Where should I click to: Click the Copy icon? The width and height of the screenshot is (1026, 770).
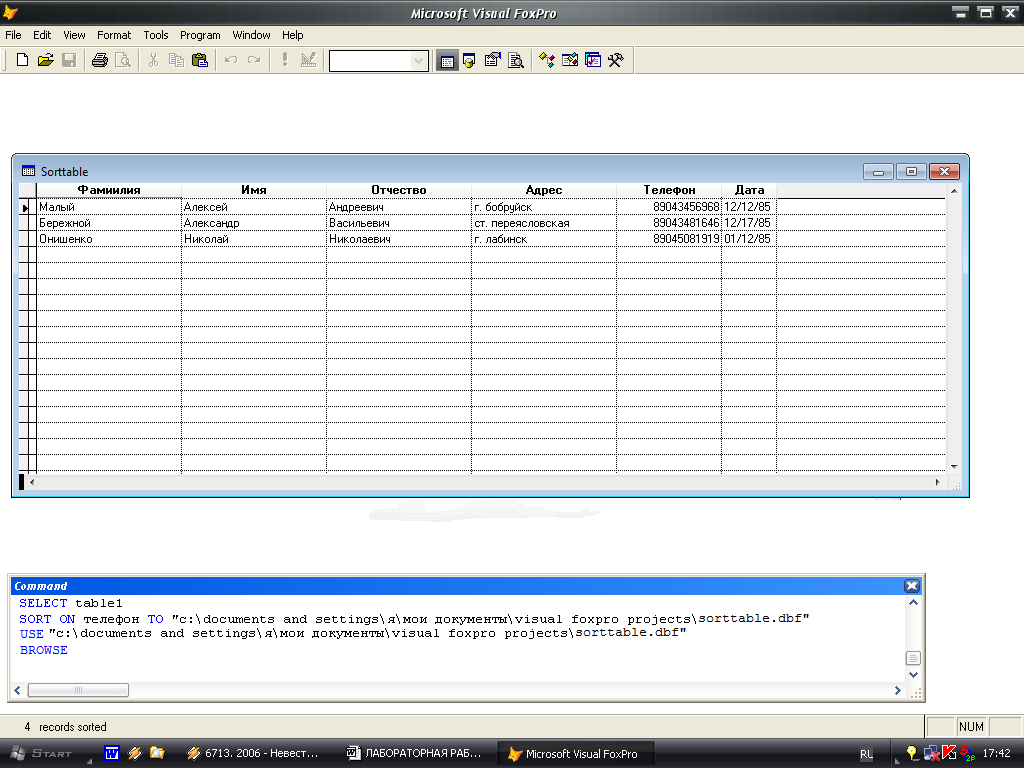tap(176, 61)
